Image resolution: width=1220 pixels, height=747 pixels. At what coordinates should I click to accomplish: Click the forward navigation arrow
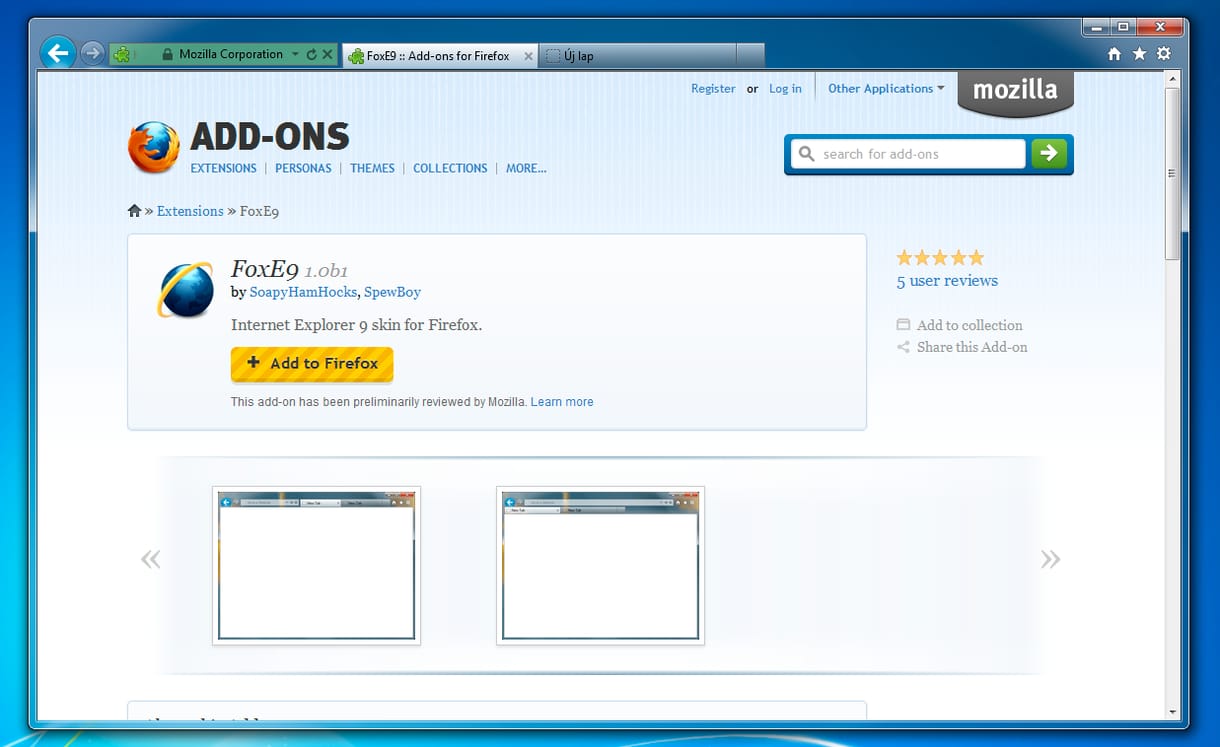click(92, 53)
